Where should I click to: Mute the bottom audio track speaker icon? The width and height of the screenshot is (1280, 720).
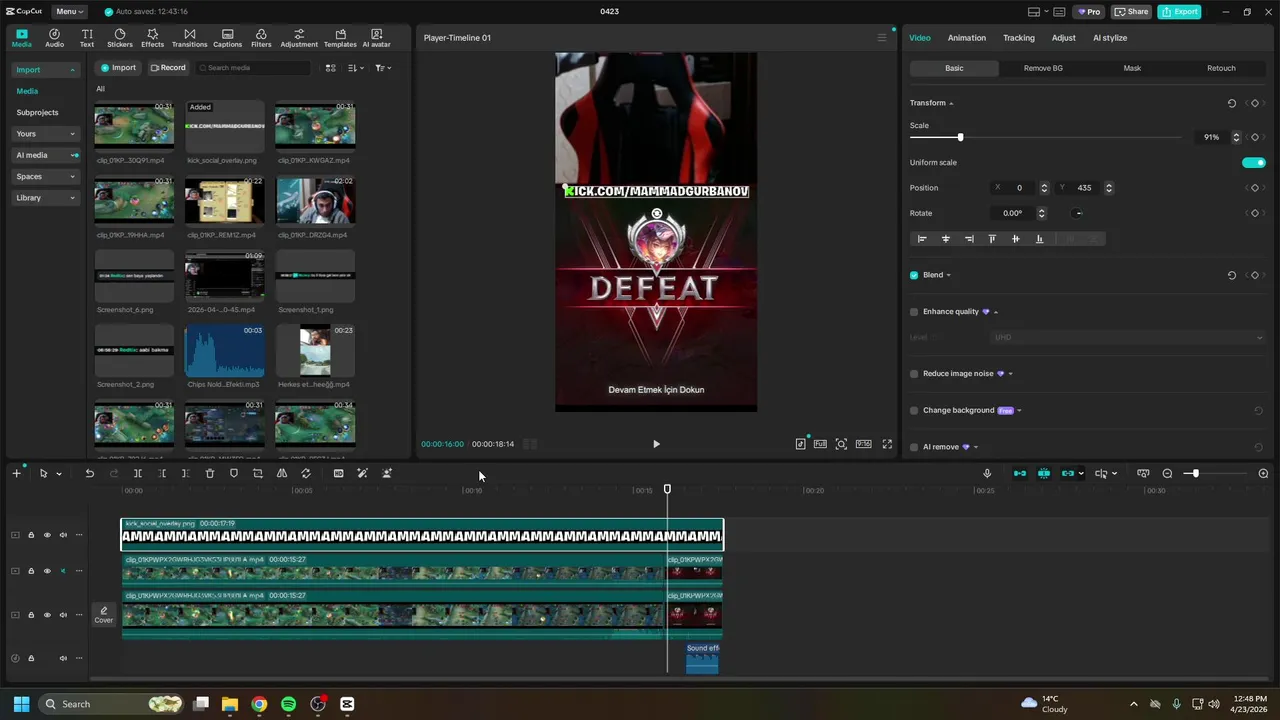click(63, 658)
